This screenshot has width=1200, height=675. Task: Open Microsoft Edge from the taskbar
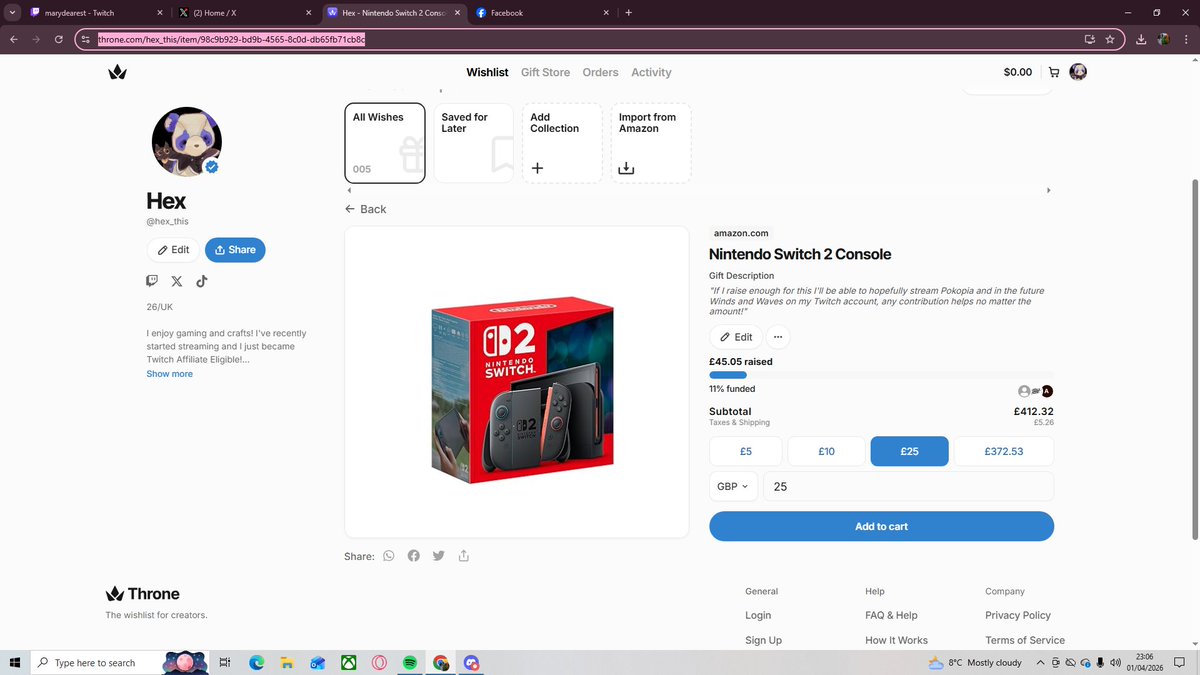point(256,663)
